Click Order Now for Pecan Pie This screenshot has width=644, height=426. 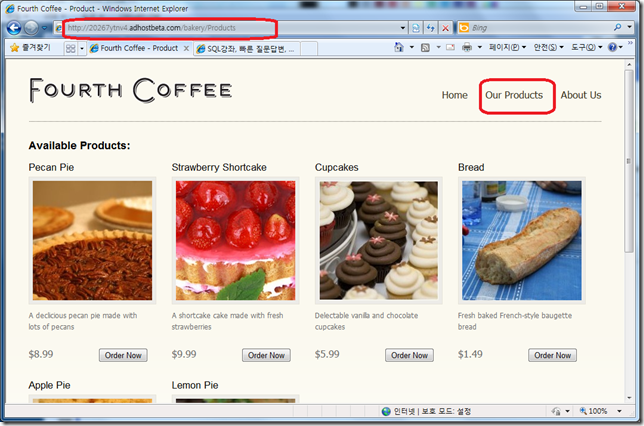click(x=123, y=355)
